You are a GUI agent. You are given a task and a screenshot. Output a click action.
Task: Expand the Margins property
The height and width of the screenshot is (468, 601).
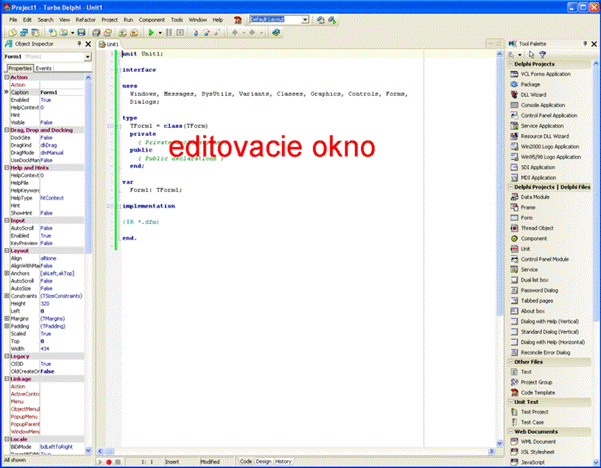coord(7,319)
